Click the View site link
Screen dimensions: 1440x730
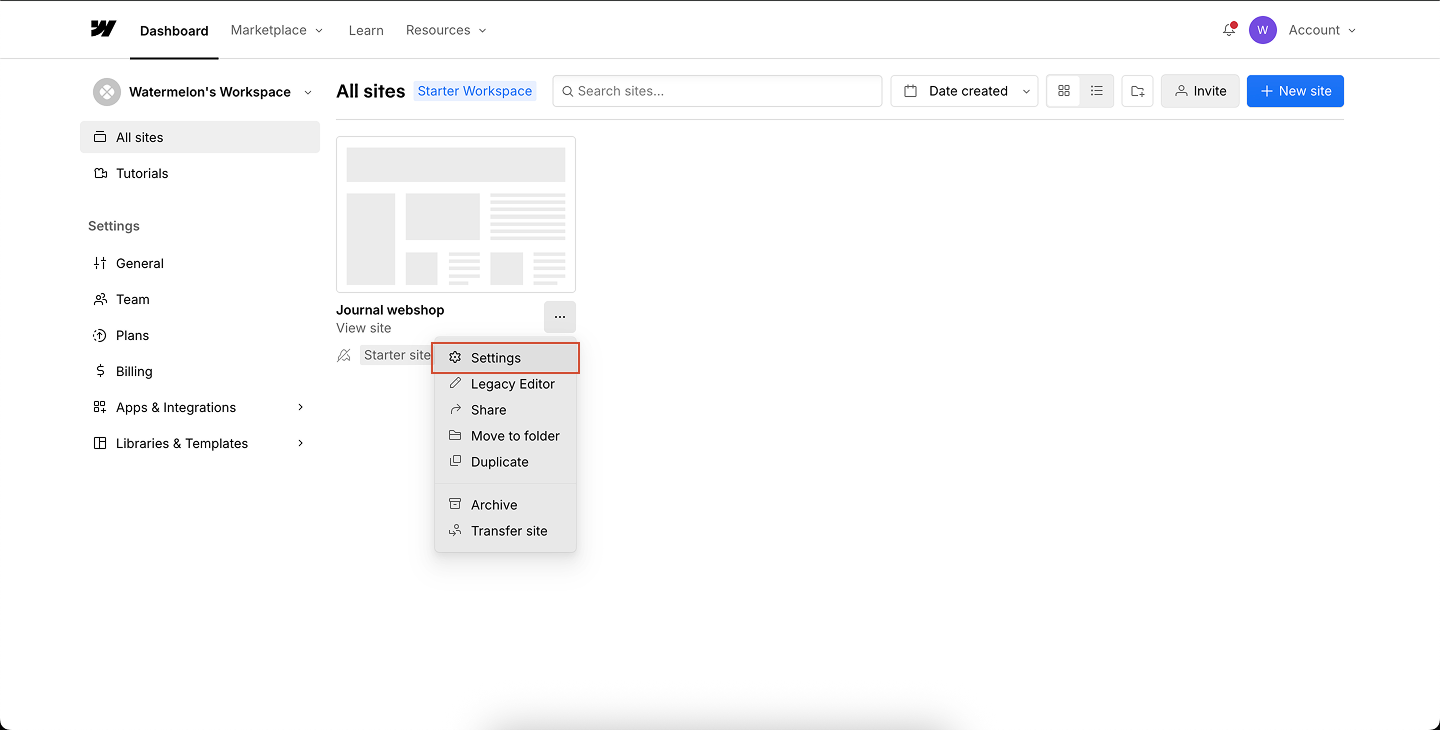(364, 328)
